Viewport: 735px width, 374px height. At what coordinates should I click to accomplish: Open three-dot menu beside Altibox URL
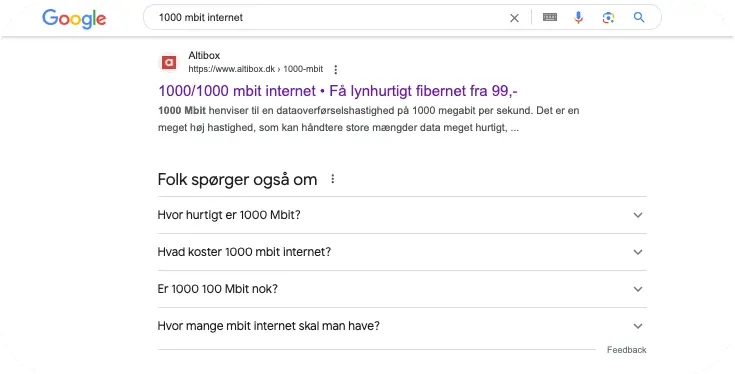click(336, 69)
